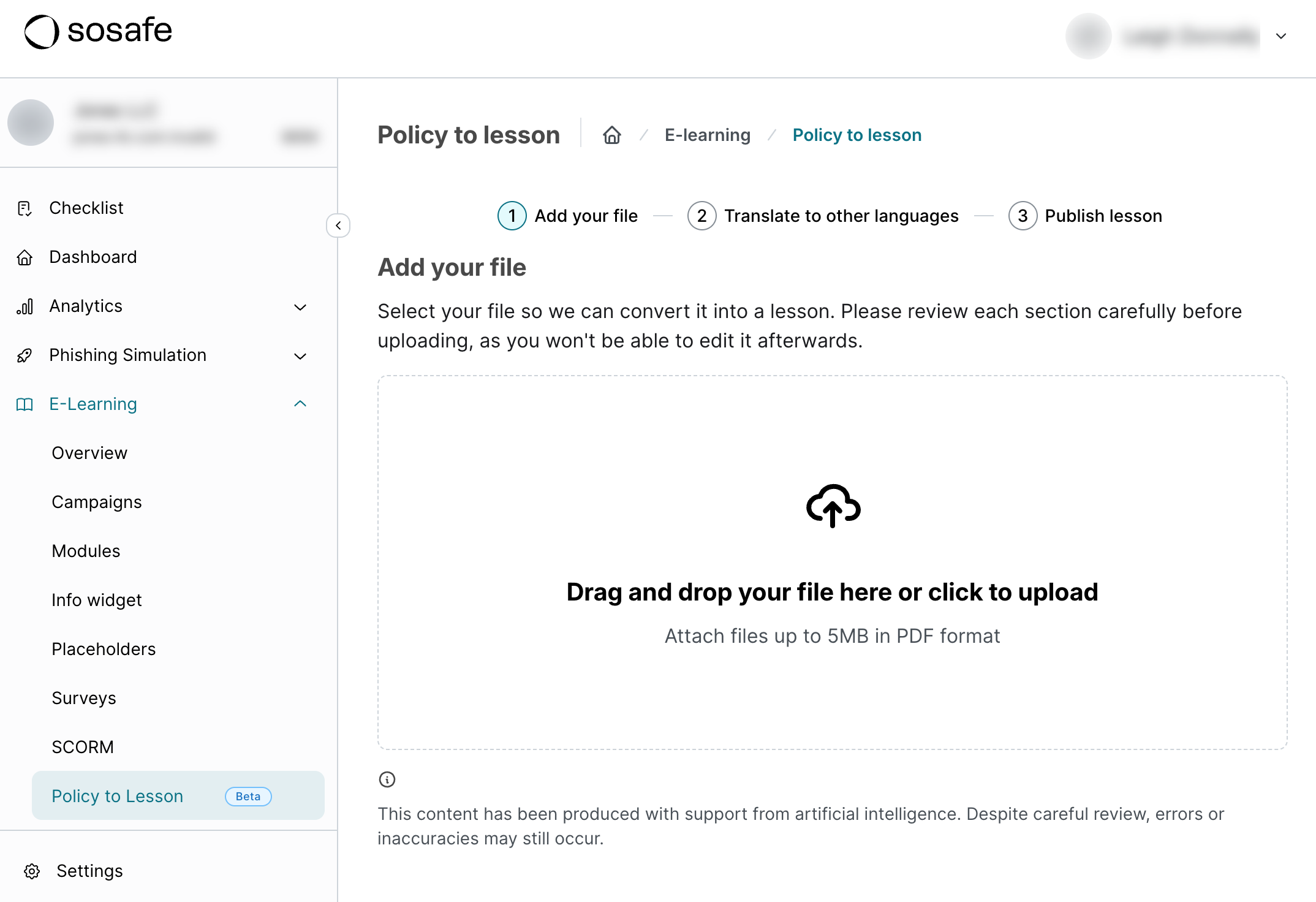Collapse the sidebar with arrow button
Viewport: 1316px width, 902px height.
[x=338, y=225]
